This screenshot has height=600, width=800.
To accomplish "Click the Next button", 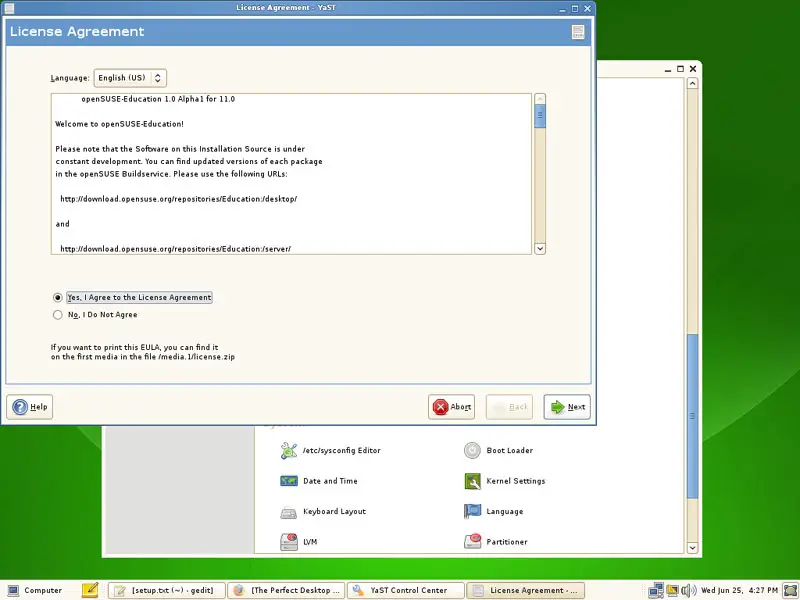I will click(x=567, y=407).
